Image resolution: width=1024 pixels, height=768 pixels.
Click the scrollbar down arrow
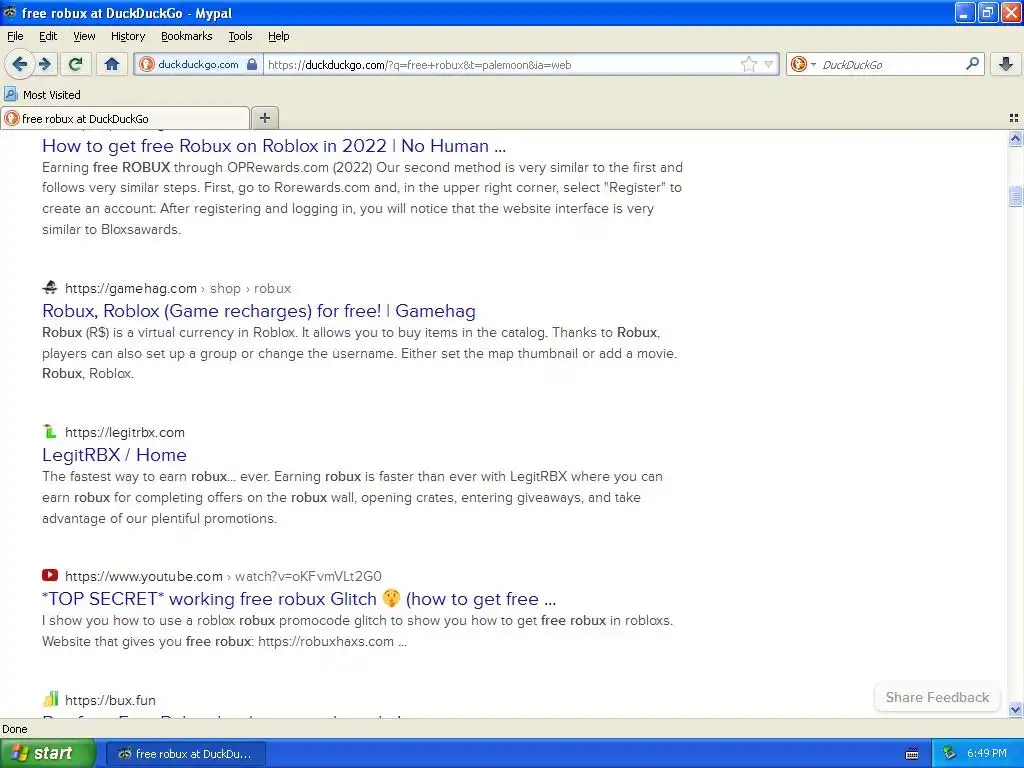1015,709
